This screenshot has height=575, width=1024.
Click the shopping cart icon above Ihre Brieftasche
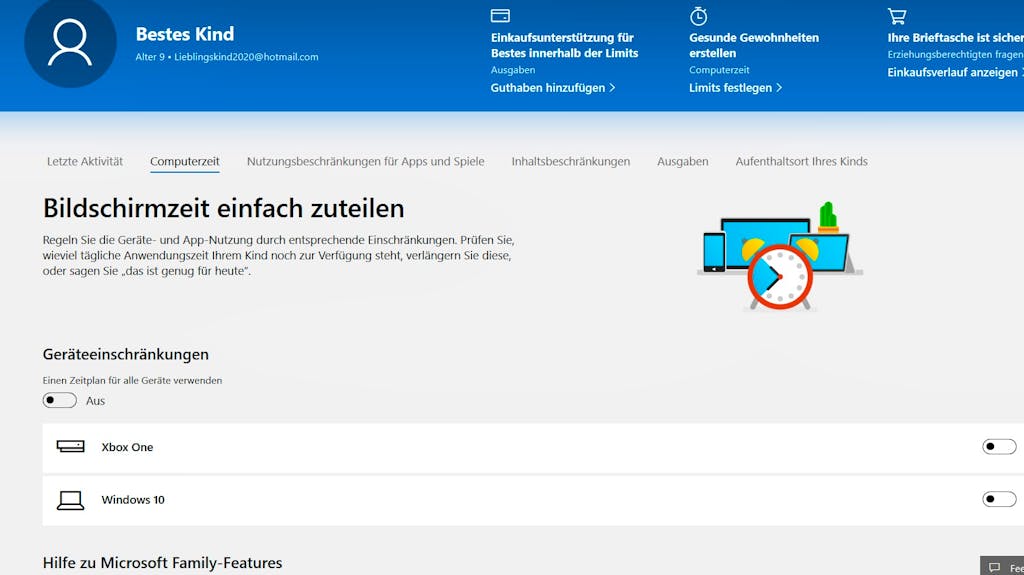tap(897, 16)
